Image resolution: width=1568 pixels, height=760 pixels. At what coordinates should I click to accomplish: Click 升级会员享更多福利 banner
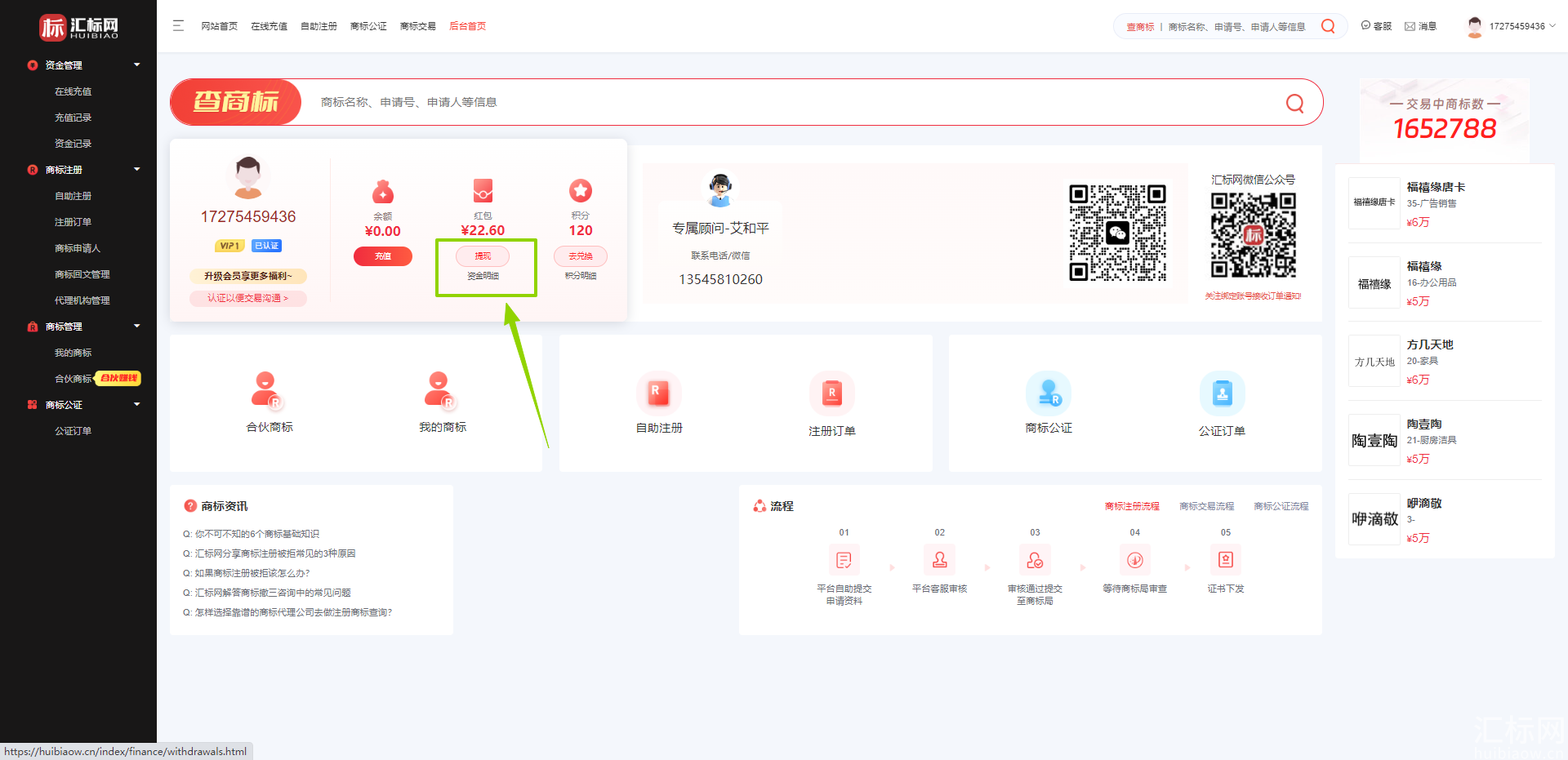(x=248, y=276)
